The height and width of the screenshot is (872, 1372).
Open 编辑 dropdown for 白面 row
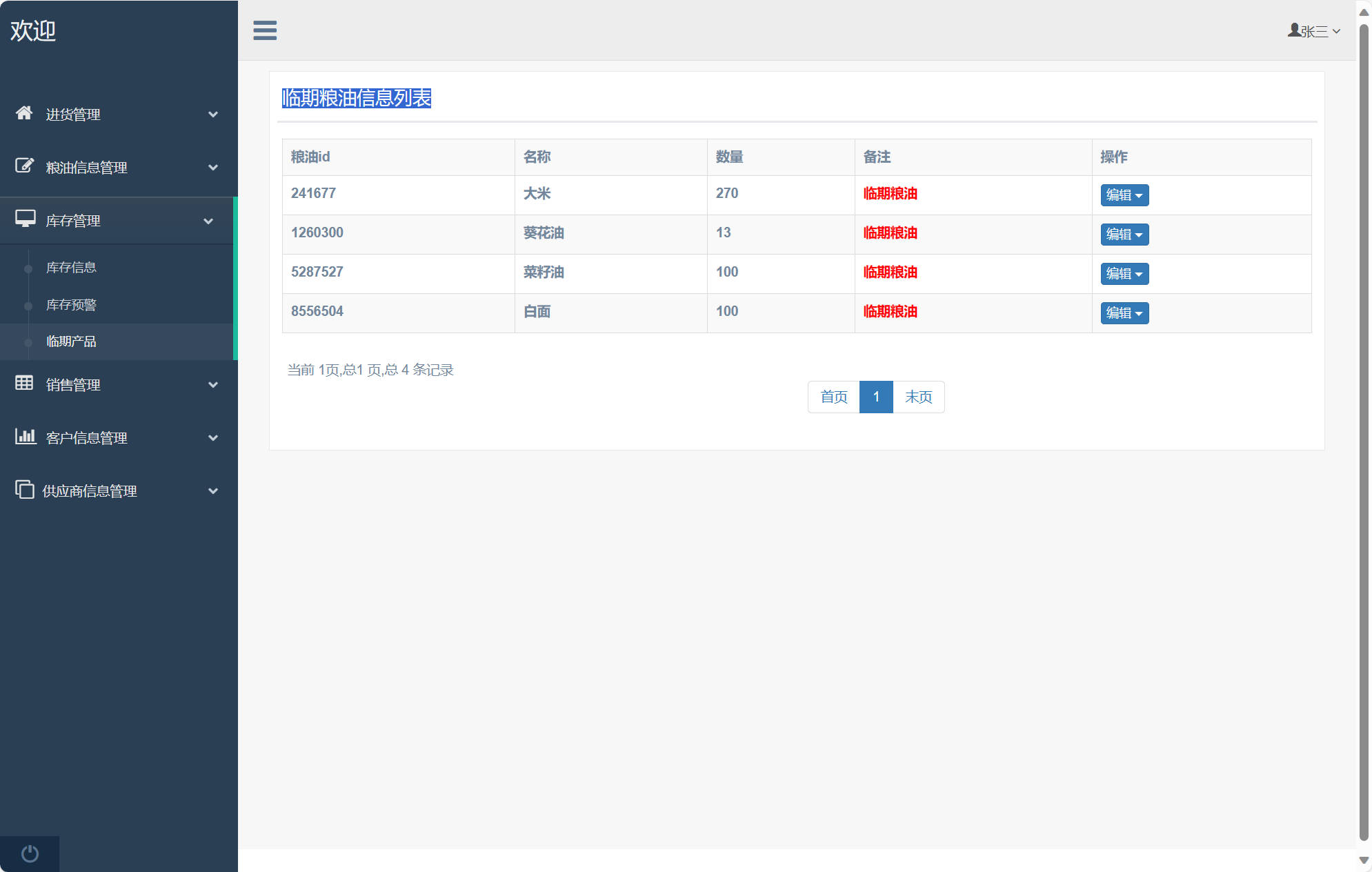pyautogui.click(x=1124, y=313)
